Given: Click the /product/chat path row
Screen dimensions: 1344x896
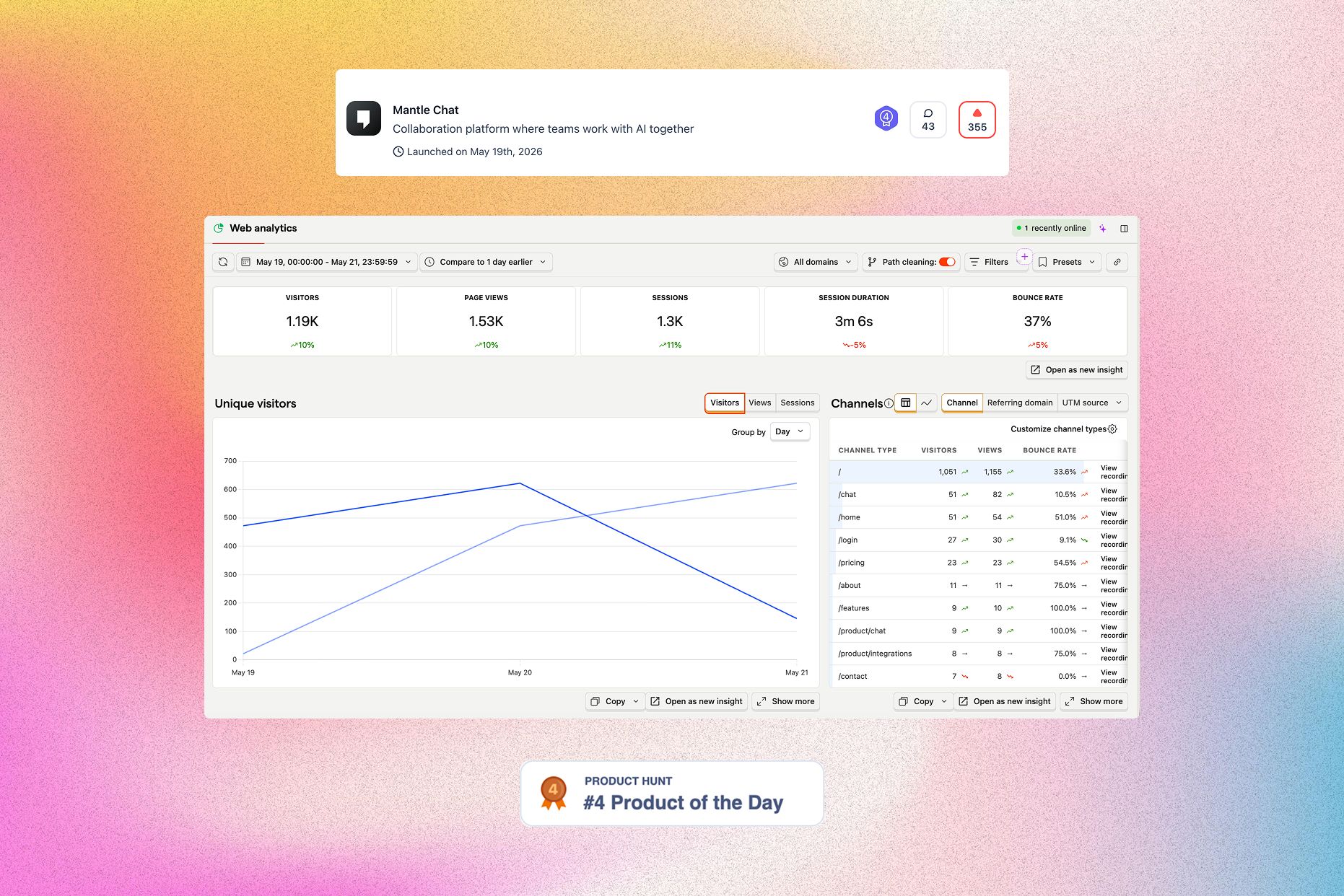Looking at the screenshot, I should (978, 631).
